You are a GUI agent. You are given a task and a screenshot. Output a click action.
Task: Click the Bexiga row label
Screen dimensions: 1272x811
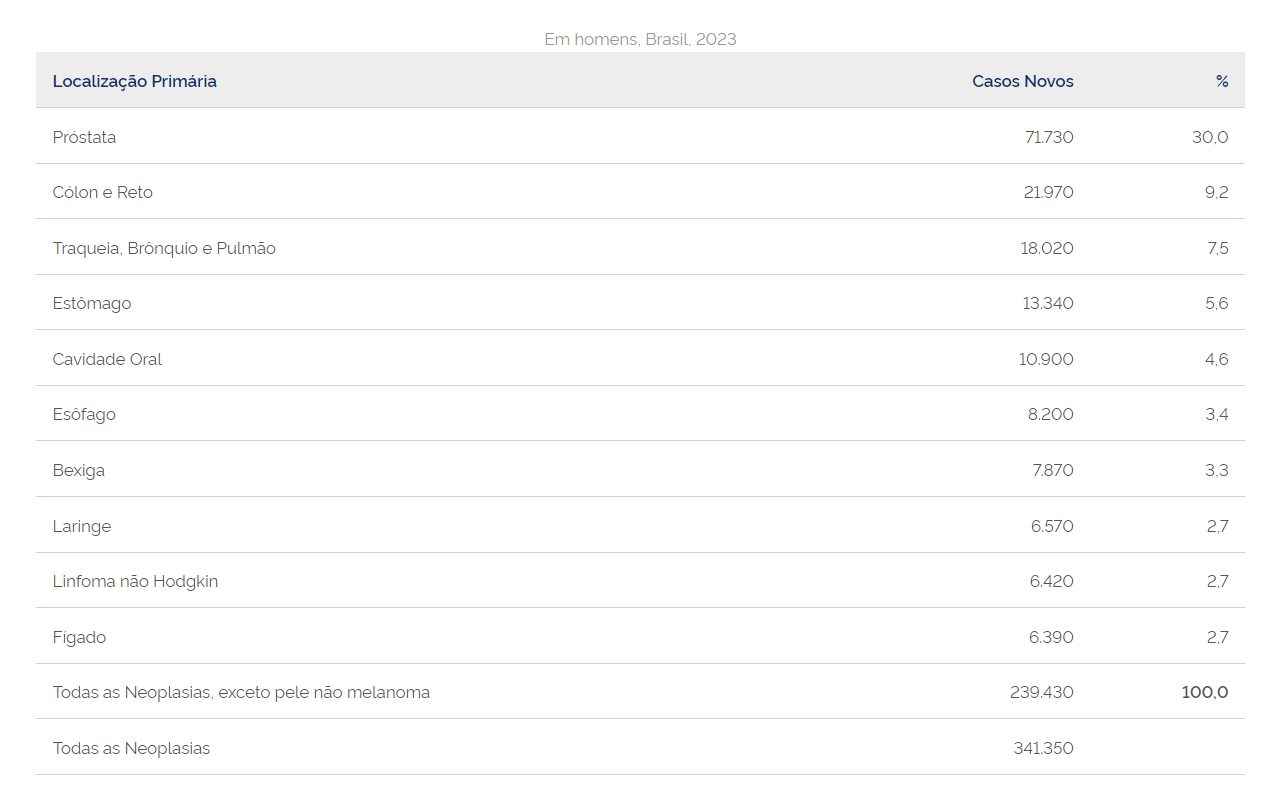click(78, 470)
